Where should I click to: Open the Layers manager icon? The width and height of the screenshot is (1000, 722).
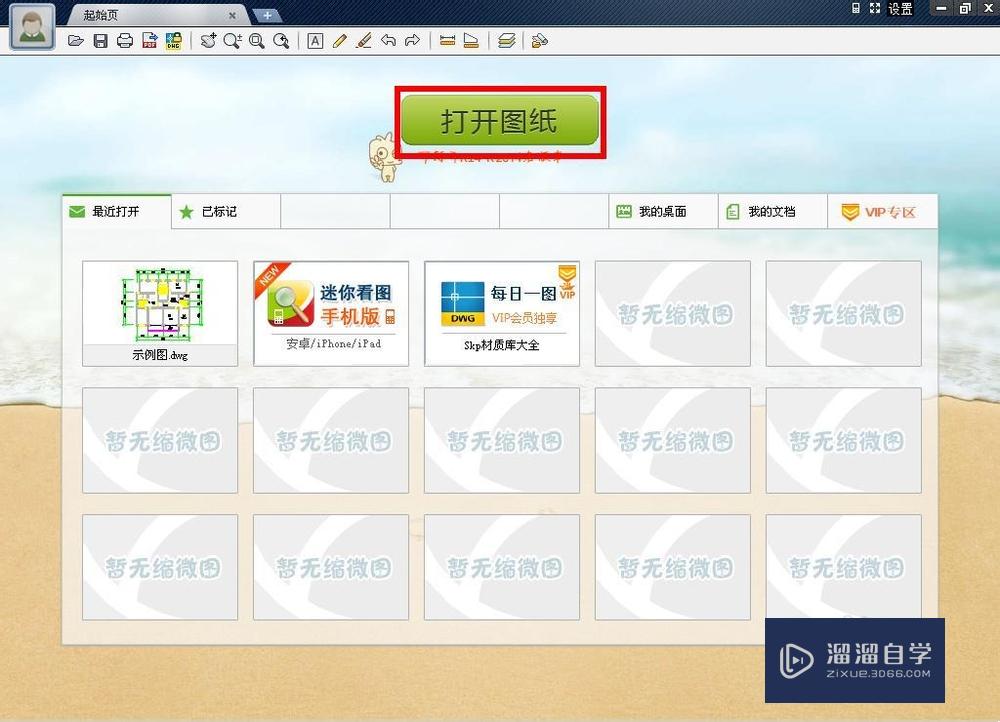[x=506, y=41]
